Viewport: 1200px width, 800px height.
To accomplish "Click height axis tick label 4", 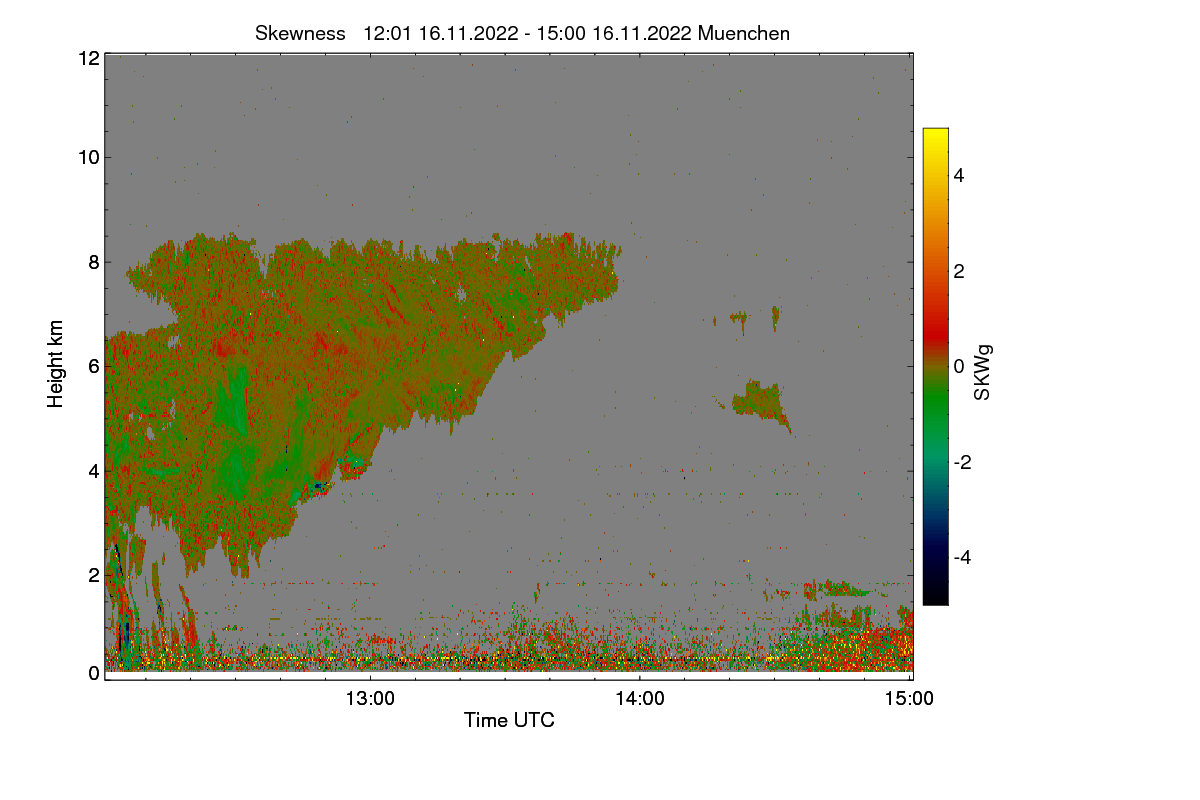I will (x=93, y=470).
